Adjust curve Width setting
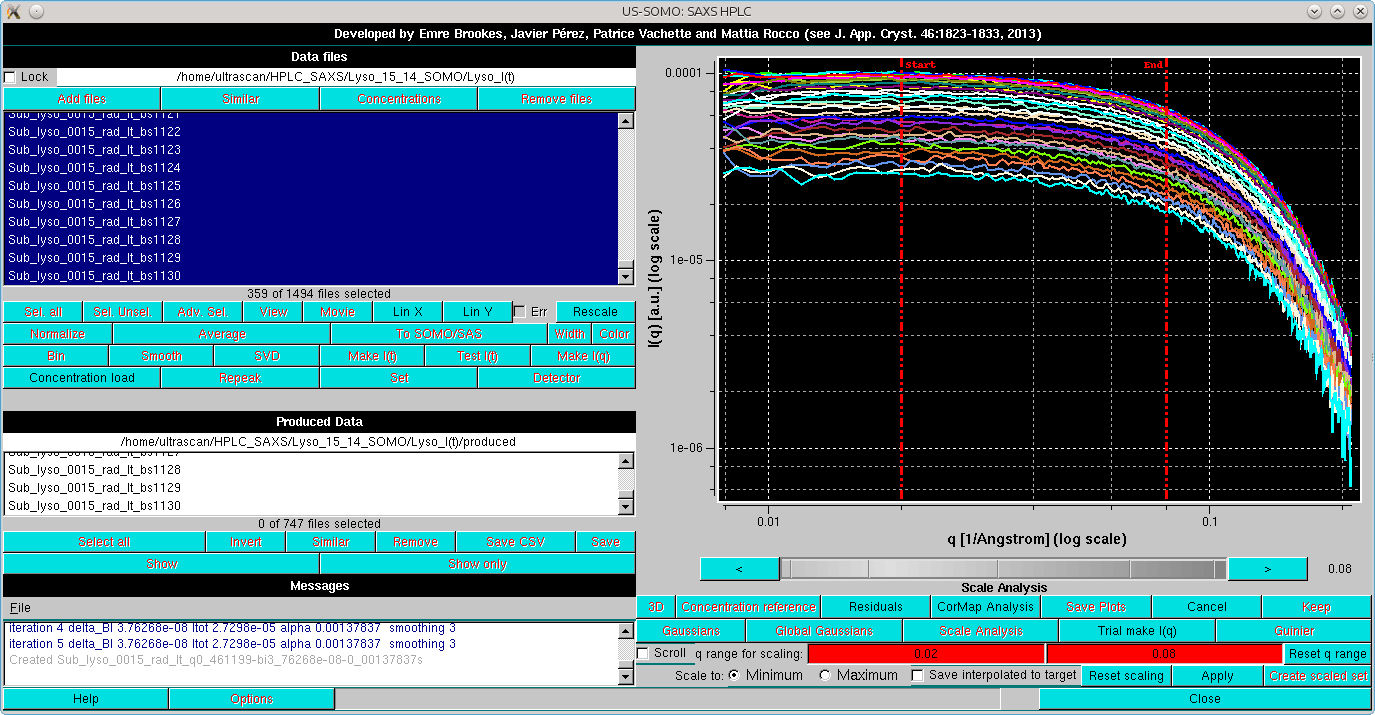The width and height of the screenshot is (1375, 715). tap(569, 333)
